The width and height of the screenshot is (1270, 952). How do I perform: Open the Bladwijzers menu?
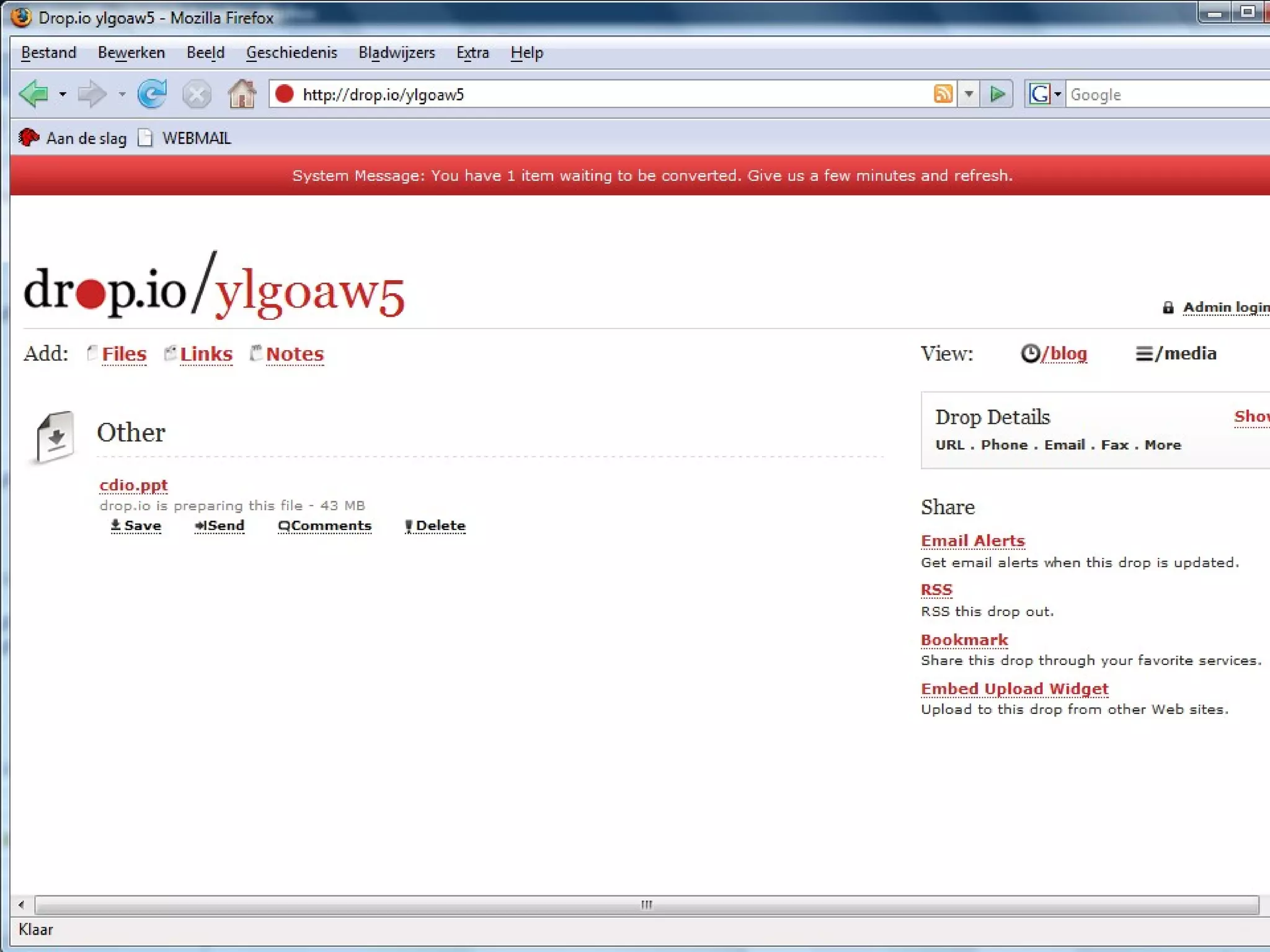[396, 53]
